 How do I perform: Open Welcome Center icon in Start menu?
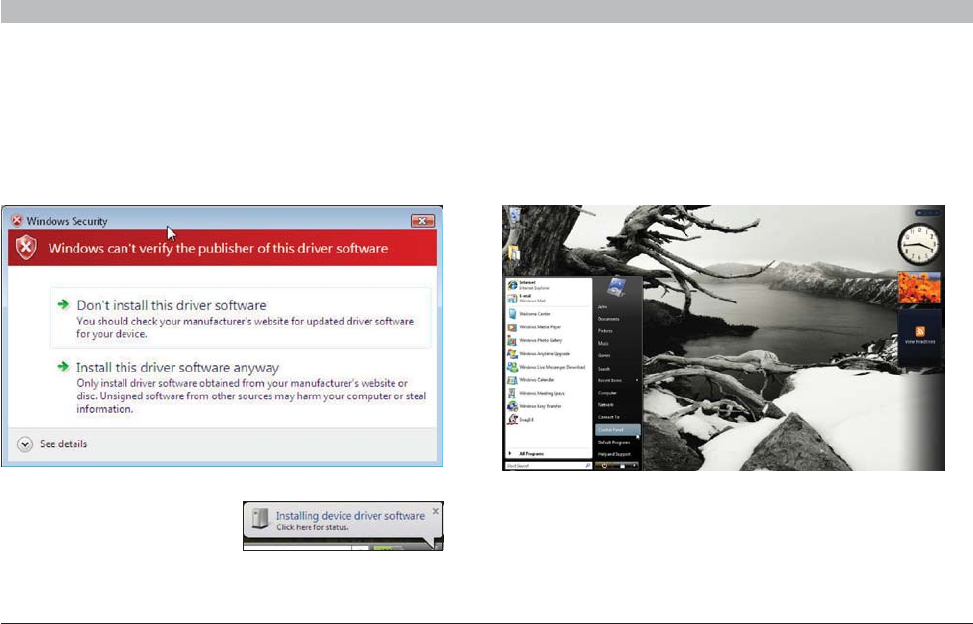(513, 314)
